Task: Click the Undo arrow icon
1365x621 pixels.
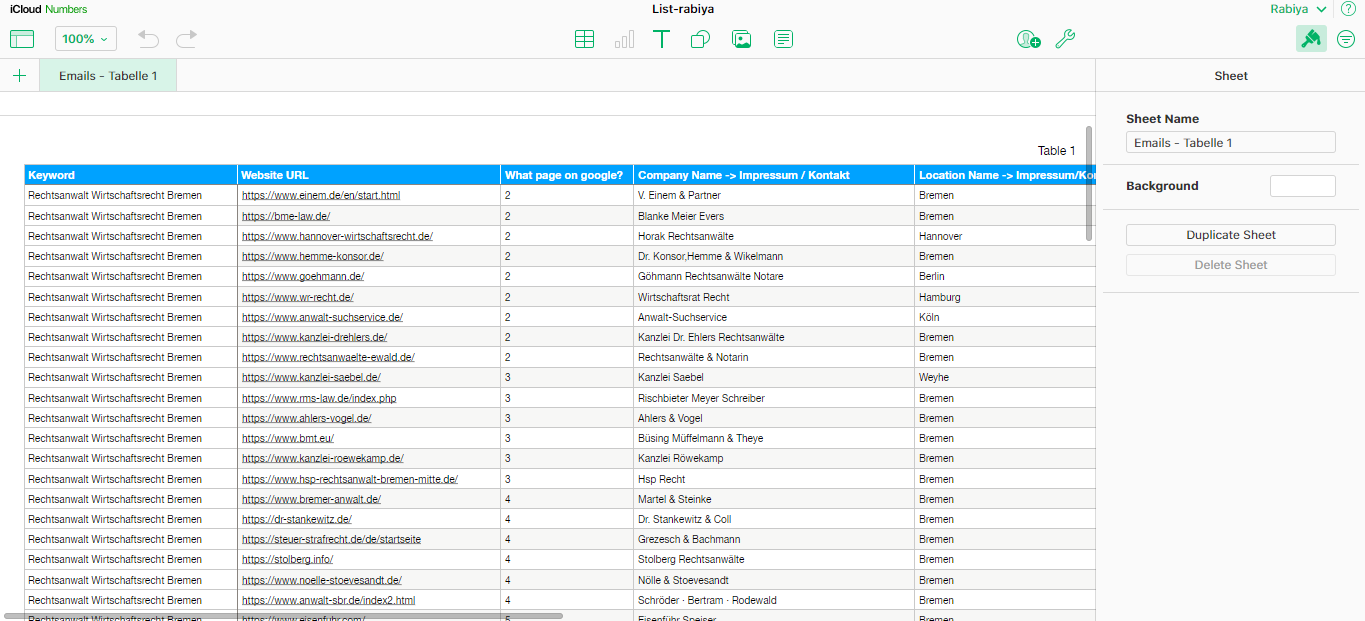Action: (x=148, y=39)
